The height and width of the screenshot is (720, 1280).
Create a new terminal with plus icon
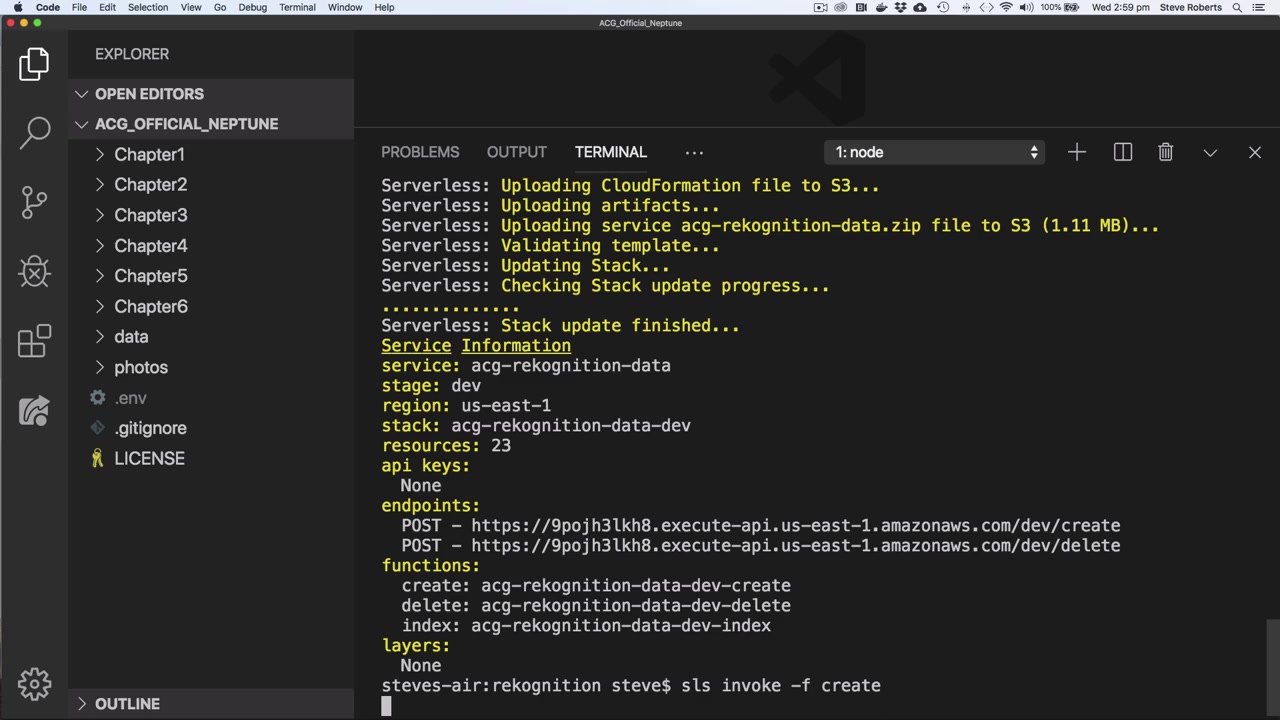click(x=1076, y=152)
